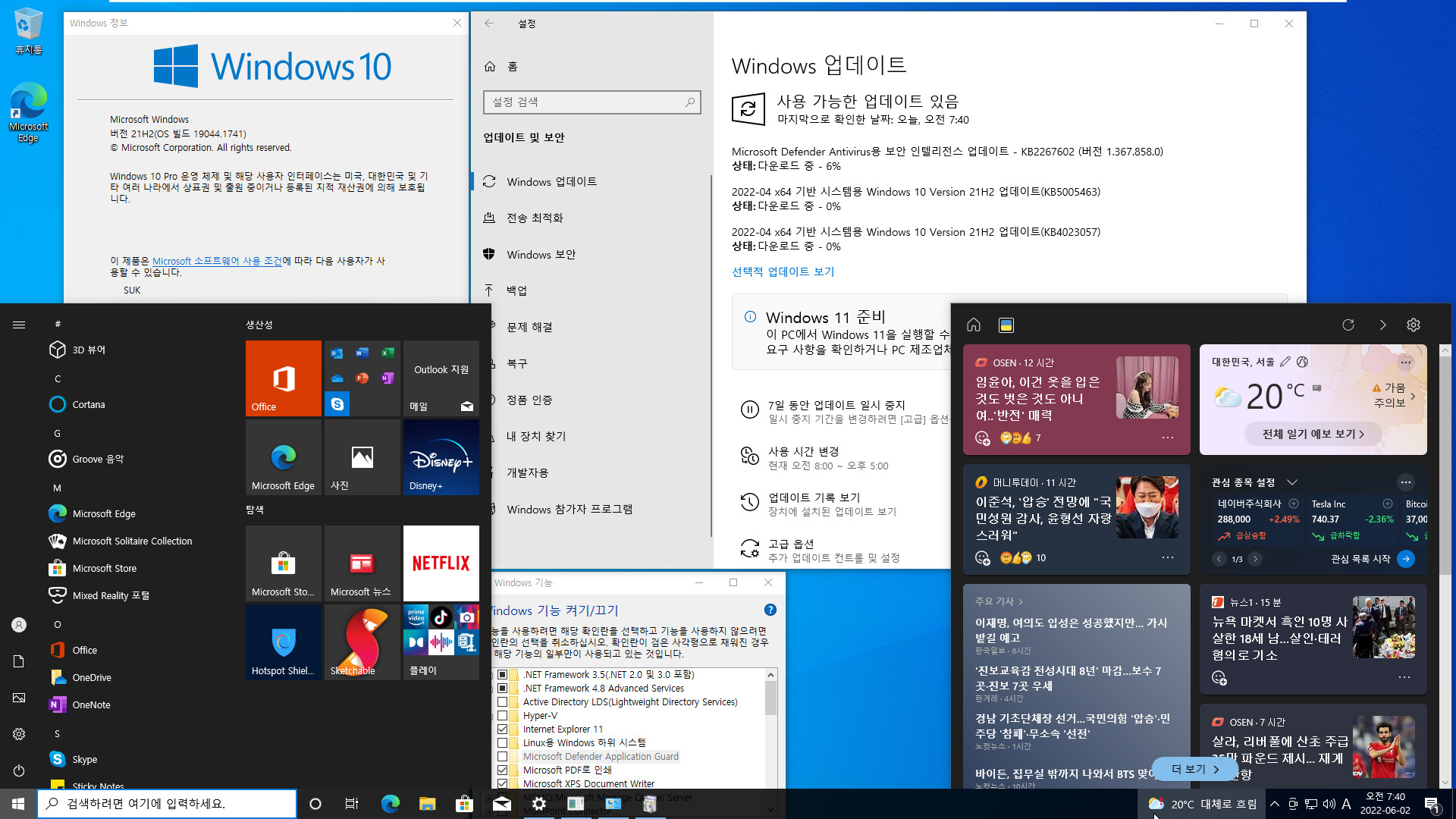Click the taskbar search box
This screenshot has height=819, width=1456.
167,804
